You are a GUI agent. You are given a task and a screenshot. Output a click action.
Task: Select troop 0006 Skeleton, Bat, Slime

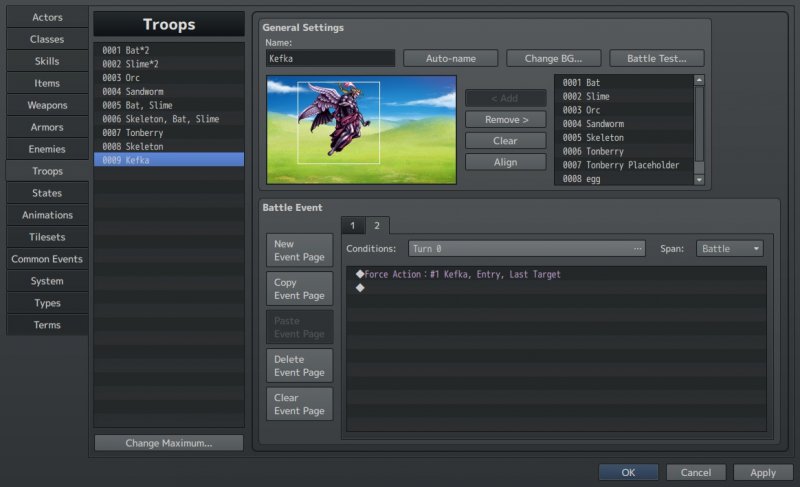(x=169, y=119)
